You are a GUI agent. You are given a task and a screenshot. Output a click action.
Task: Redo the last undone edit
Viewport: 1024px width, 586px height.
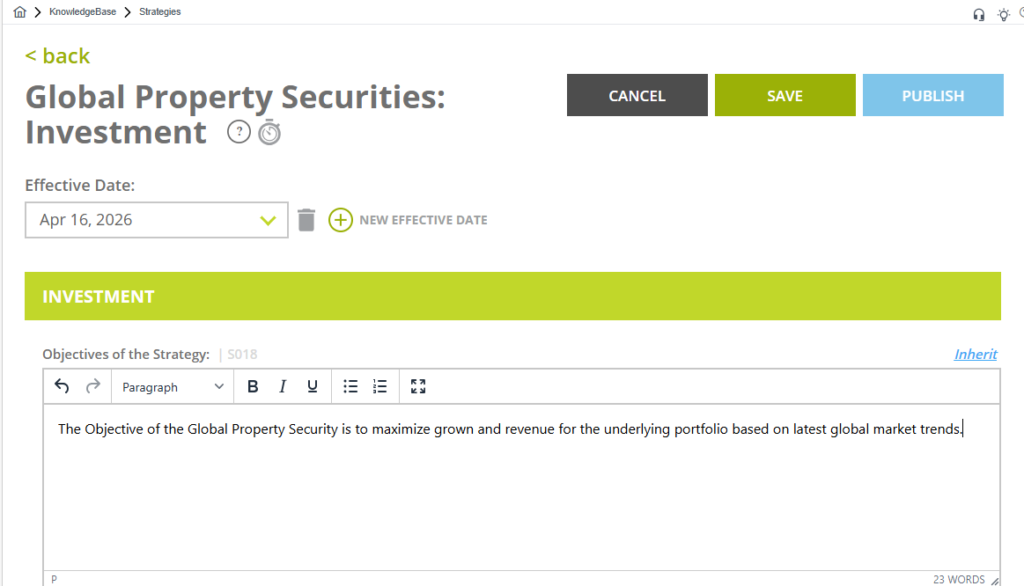(92, 386)
